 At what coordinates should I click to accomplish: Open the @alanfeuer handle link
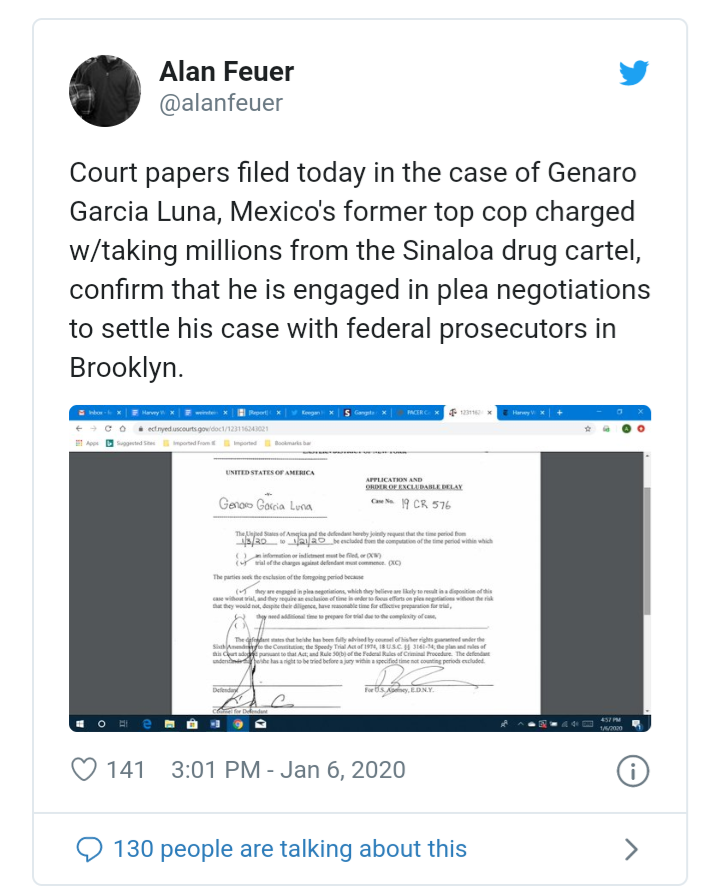(x=221, y=103)
